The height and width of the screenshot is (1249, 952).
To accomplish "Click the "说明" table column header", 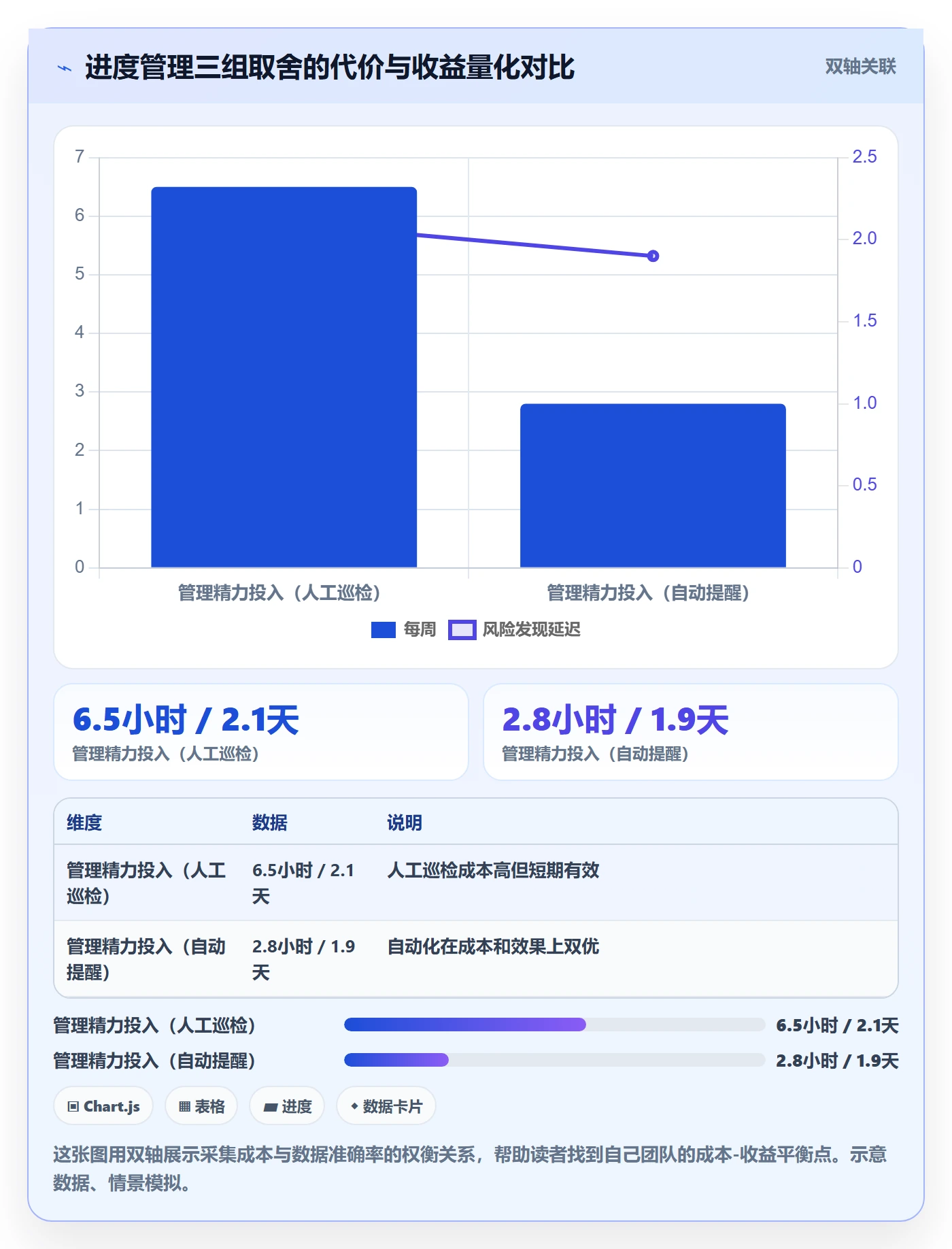I will pyautogui.click(x=405, y=822).
